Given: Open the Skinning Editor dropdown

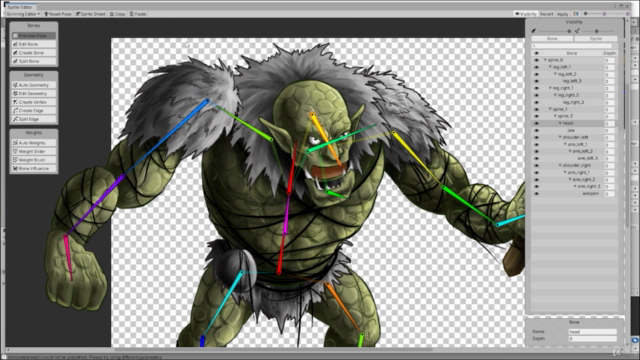Looking at the screenshot, I should (x=23, y=14).
